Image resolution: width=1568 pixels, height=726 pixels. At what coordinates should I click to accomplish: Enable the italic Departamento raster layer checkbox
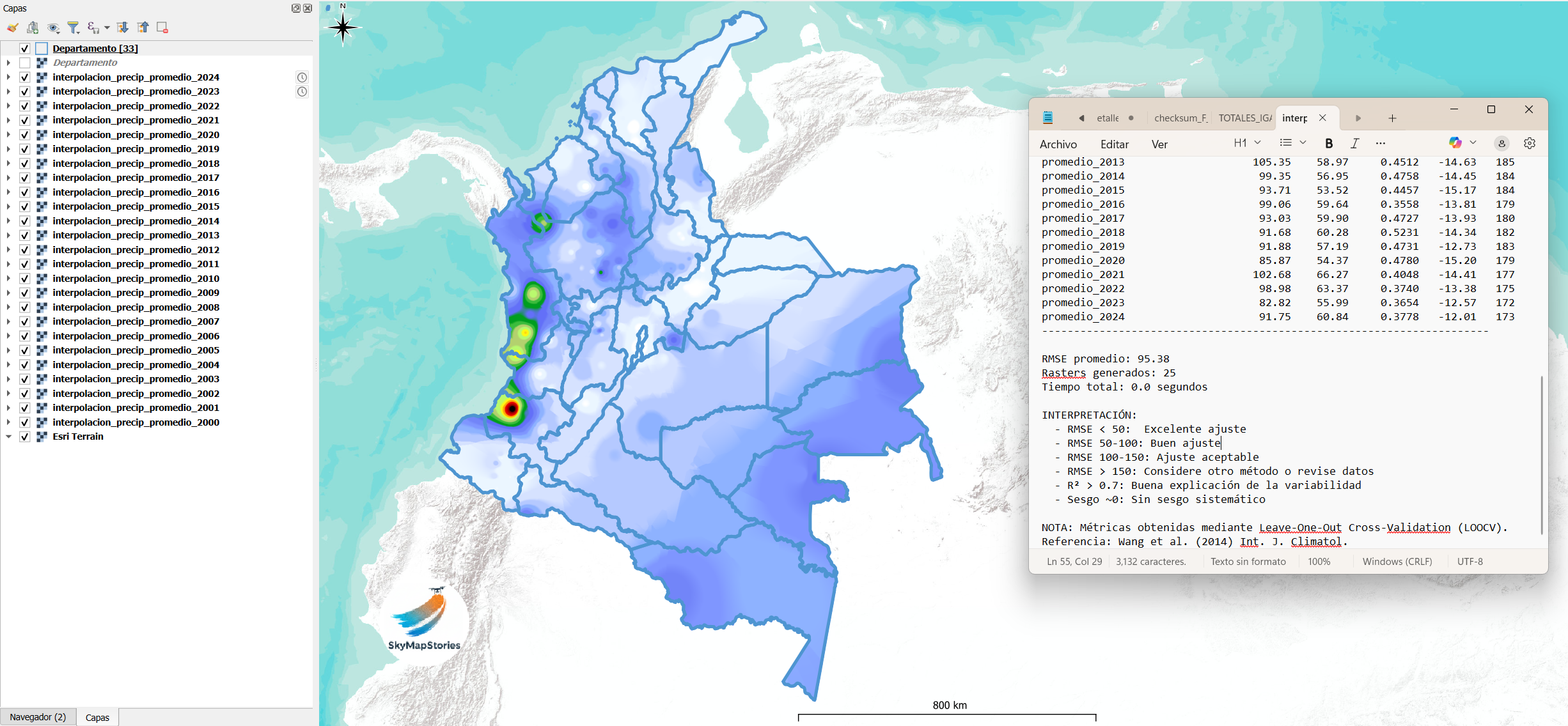pyautogui.click(x=24, y=63)
